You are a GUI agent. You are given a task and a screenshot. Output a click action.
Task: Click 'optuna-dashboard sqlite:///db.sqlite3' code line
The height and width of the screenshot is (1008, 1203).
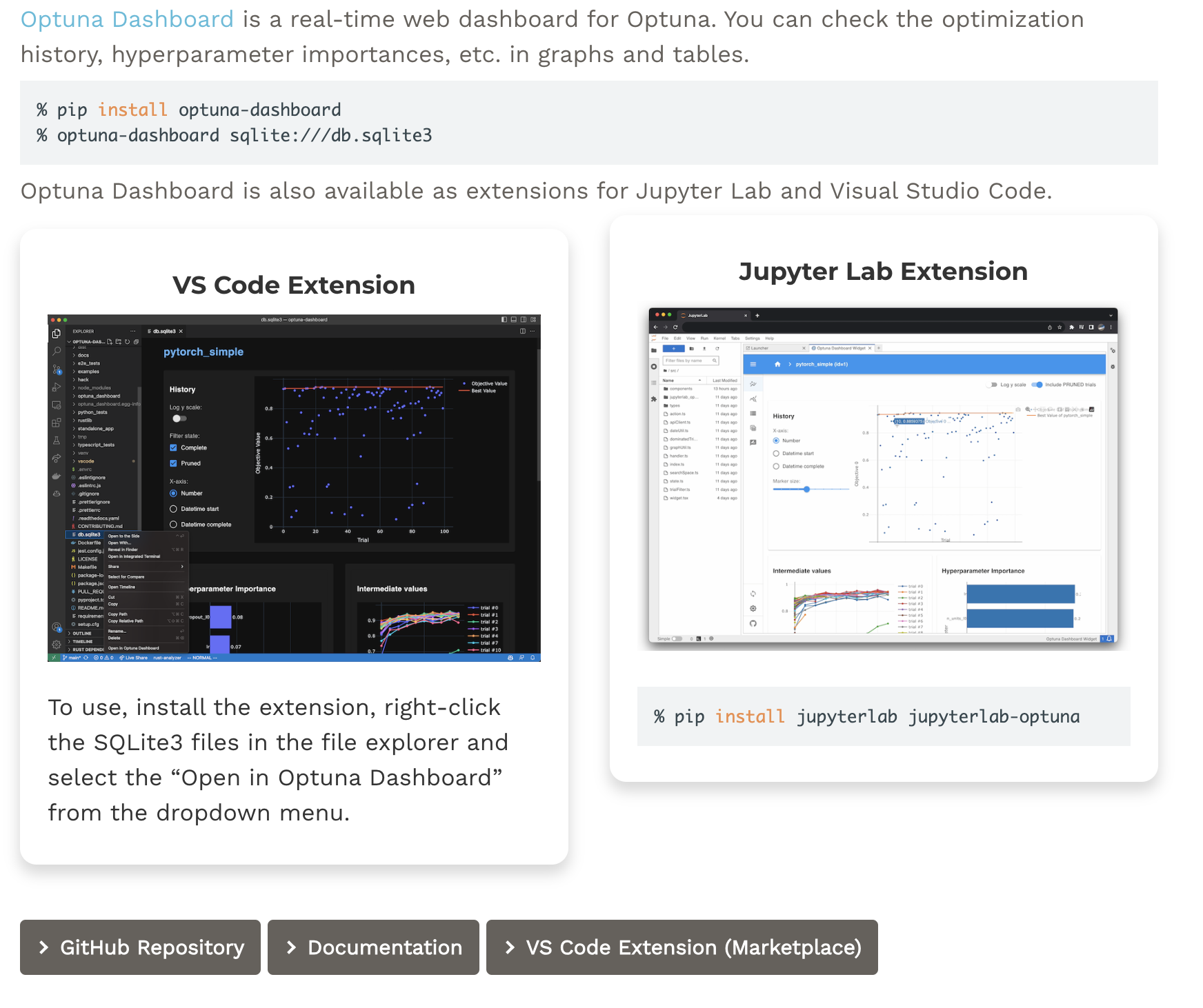(x=235, y=135)
